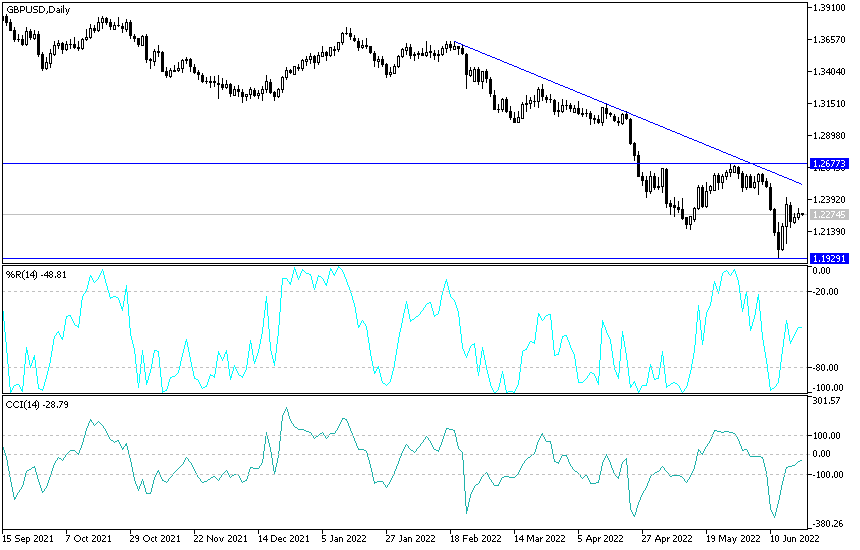This screenshot has width=860, height=550.
Task: Select the CCI(14) -28.79 indicator label
Action: click(x=37, y=405)
